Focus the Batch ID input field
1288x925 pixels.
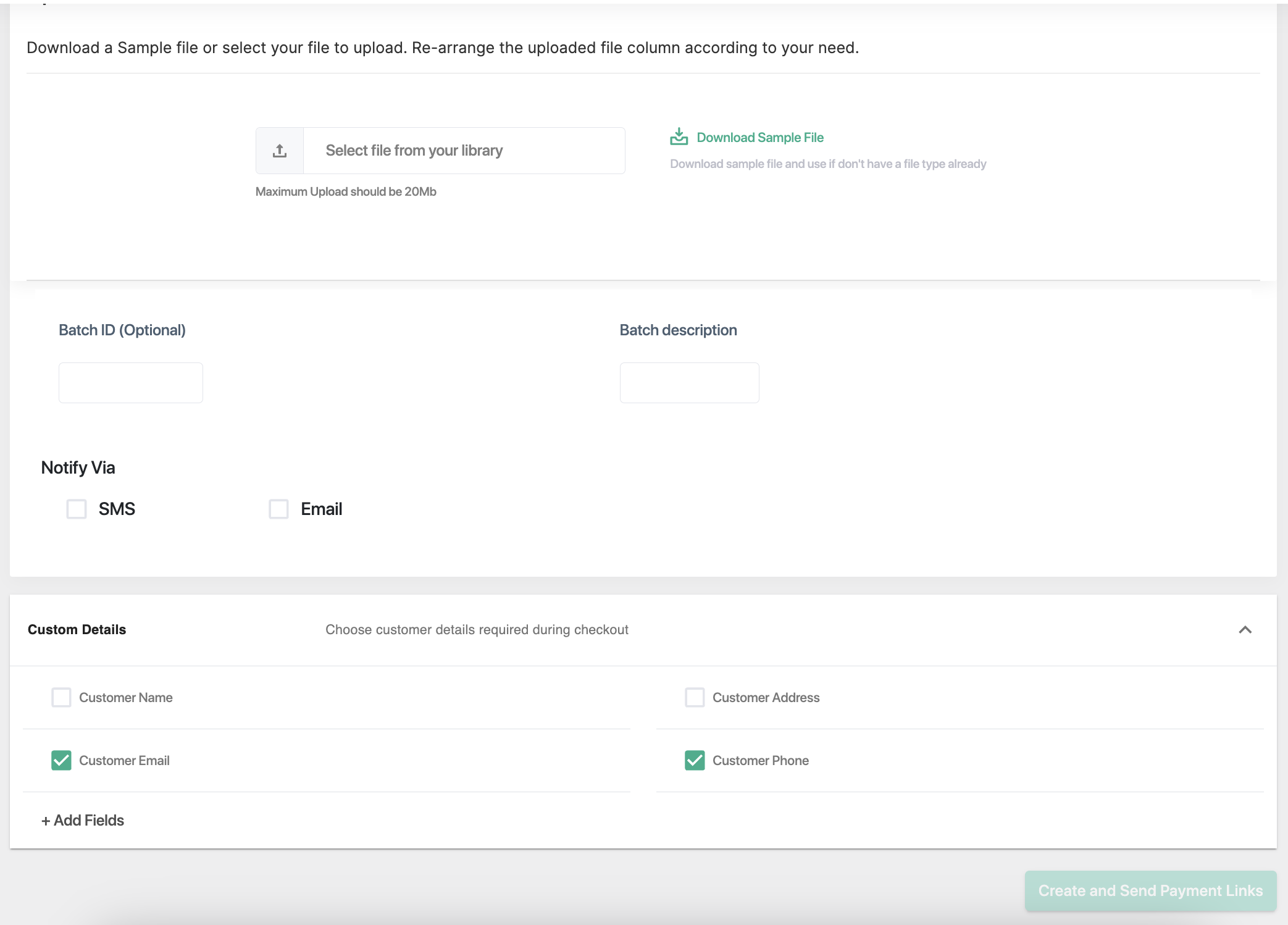point(131,383)
